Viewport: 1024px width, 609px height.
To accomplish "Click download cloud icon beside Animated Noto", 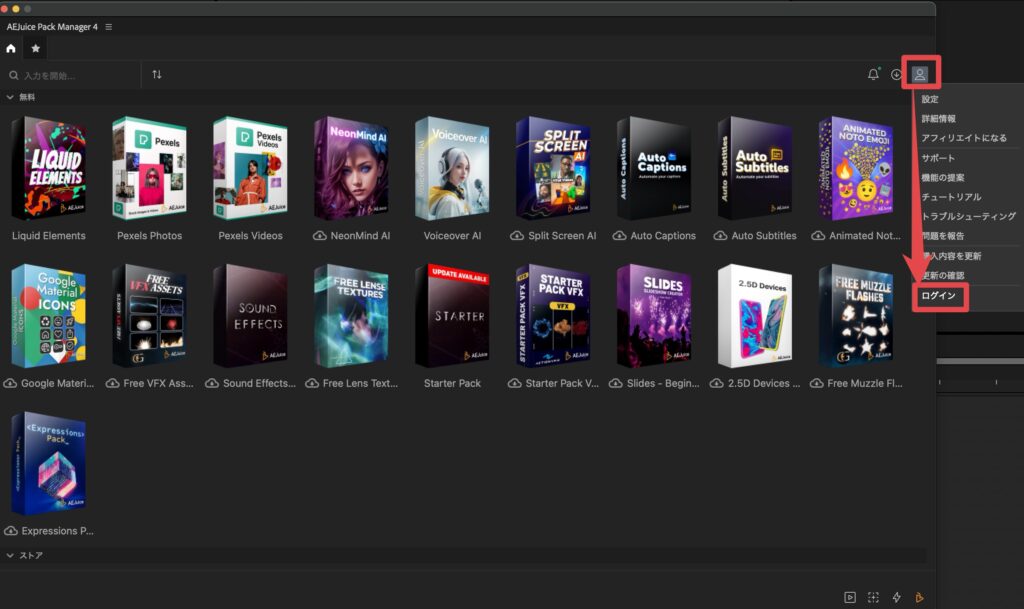I will pos(818,236).
